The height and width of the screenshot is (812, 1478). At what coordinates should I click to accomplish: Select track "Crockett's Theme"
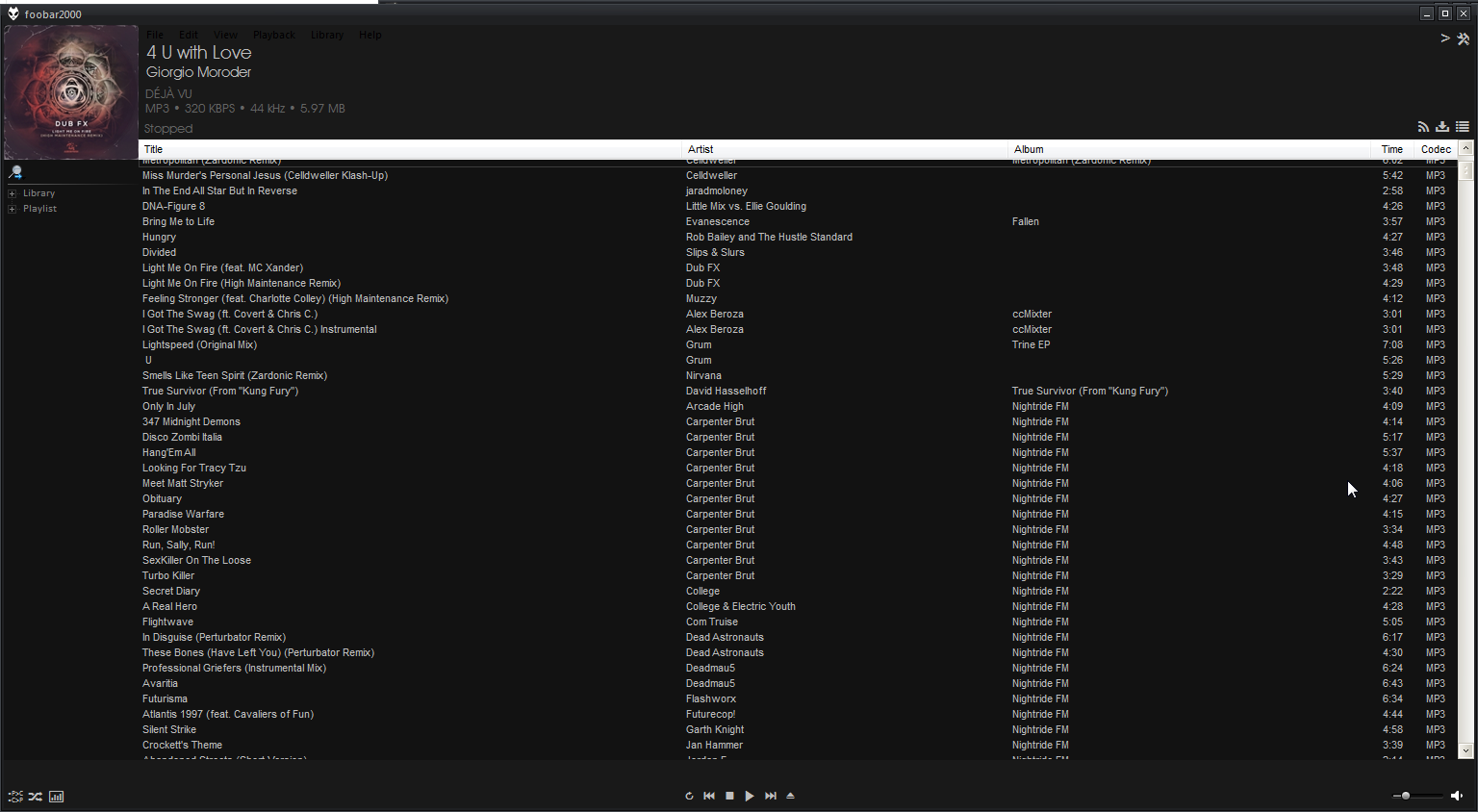click(x=182, y=745)
